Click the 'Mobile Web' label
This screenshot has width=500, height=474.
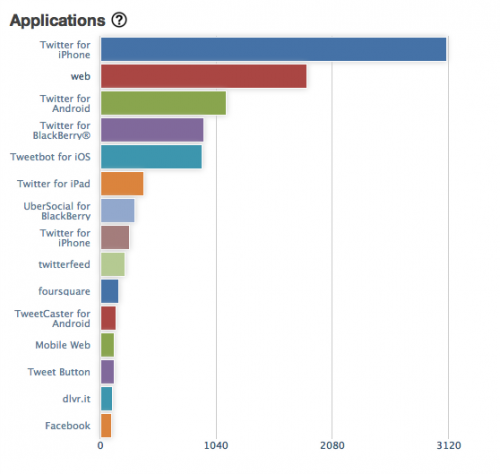point(63,345)
